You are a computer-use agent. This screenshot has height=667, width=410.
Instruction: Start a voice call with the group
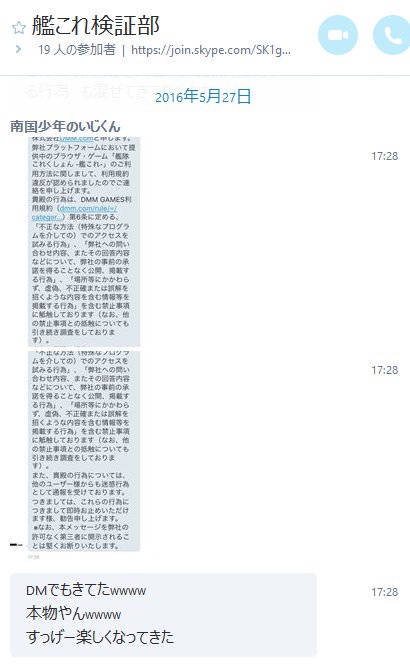coord(392,35)
